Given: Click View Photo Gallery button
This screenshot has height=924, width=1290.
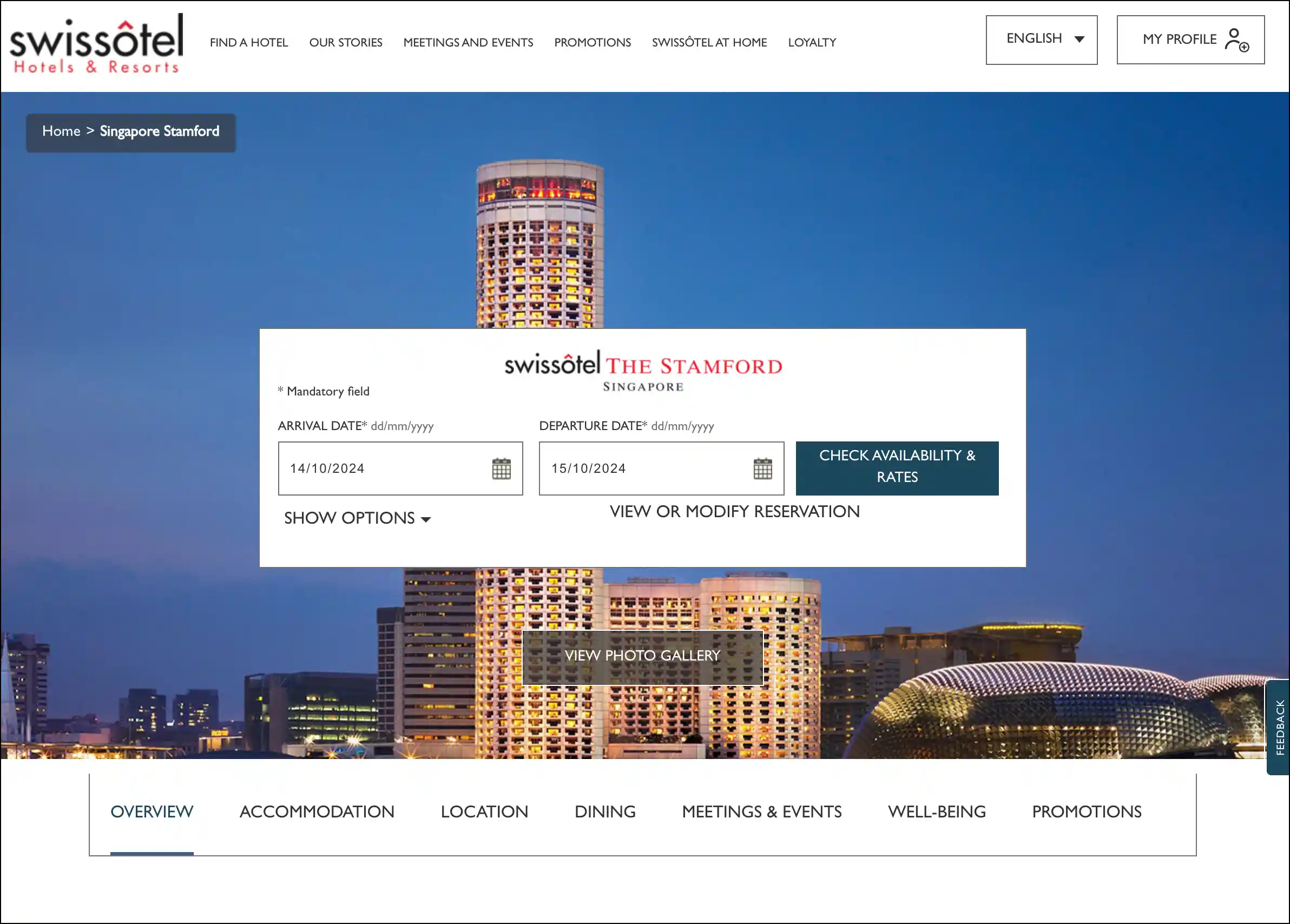Looking at the screenshot, I should (643, 657).
